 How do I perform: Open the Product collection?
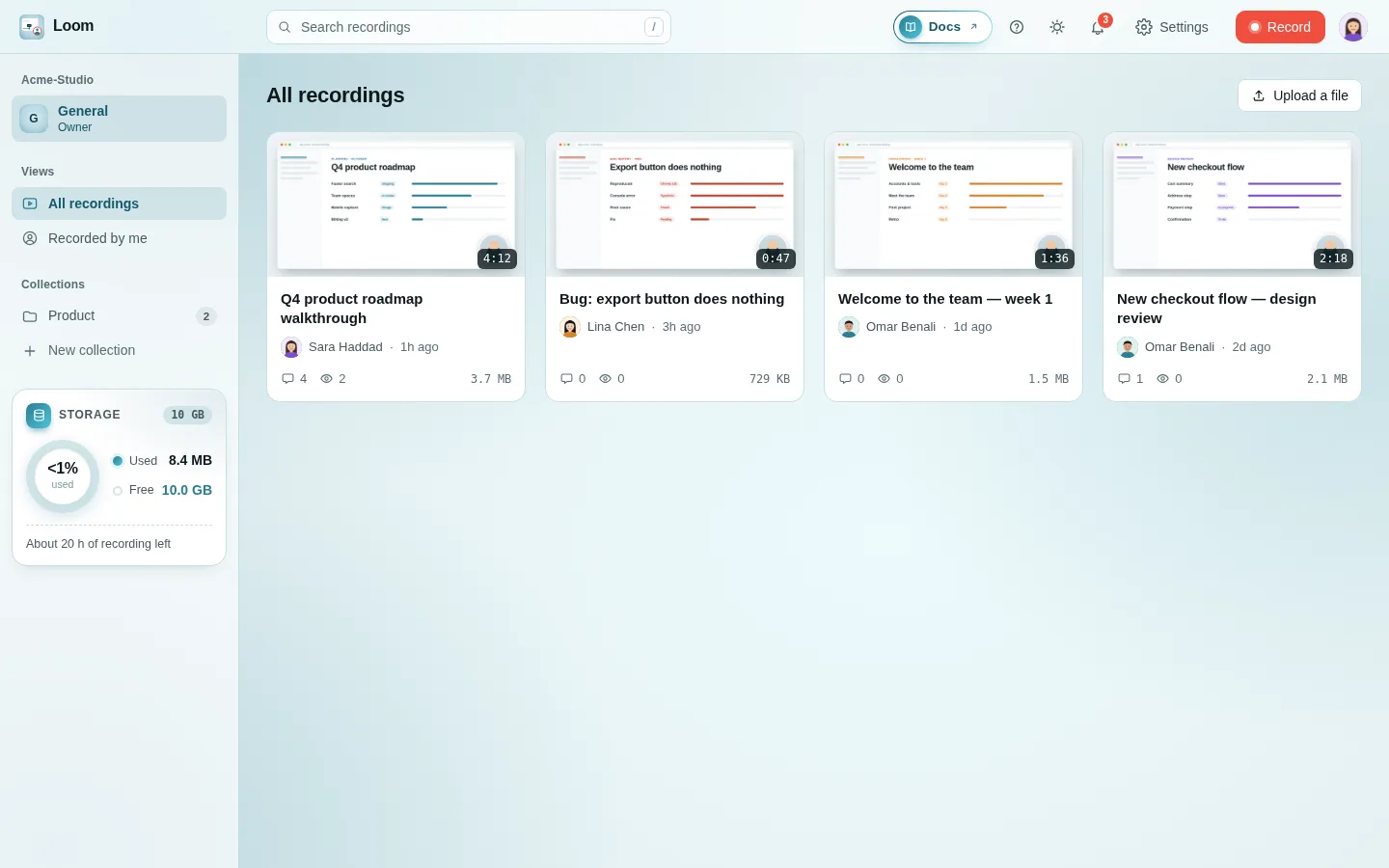[120, 315]
